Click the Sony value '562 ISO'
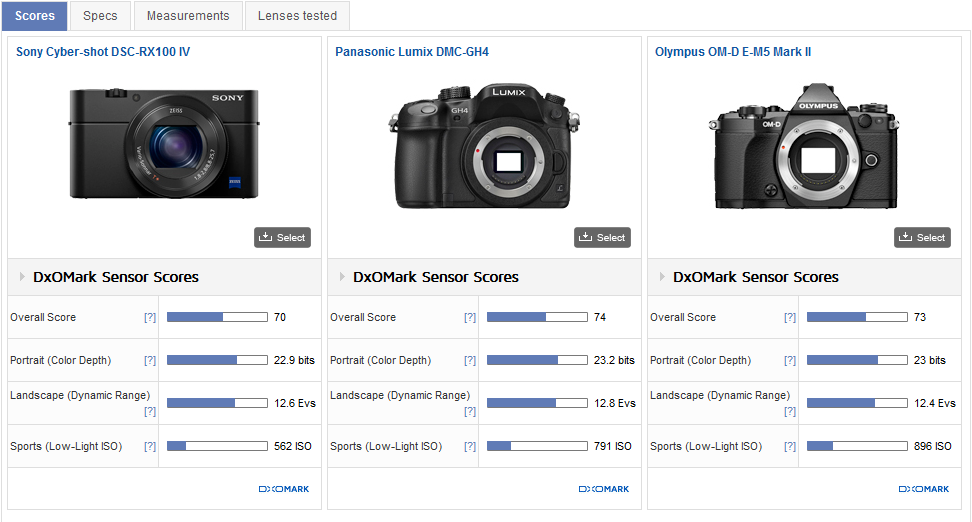 coord(293,446)
